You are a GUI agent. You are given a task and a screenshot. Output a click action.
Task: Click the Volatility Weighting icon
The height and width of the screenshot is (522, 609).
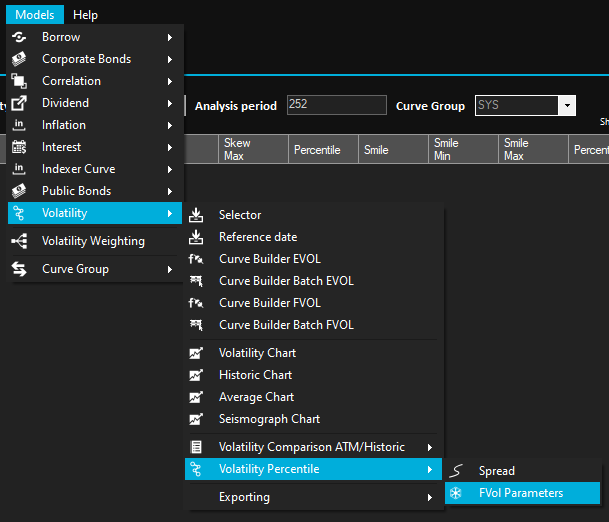[x=19, y=241]
